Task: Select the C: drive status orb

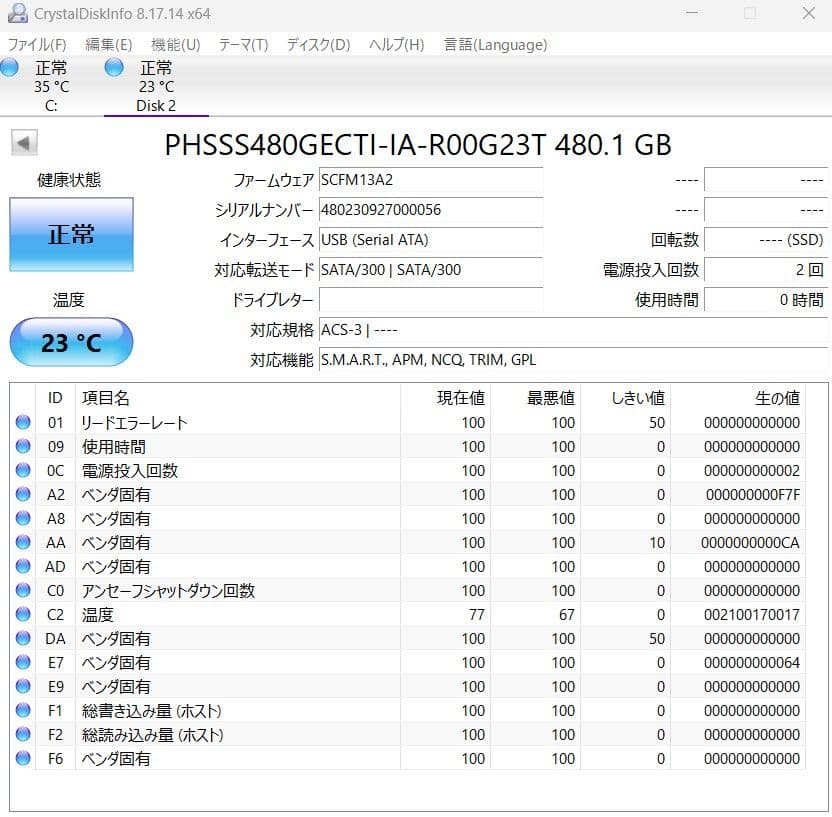Action: pyautogui.click(x=9, y=67)
